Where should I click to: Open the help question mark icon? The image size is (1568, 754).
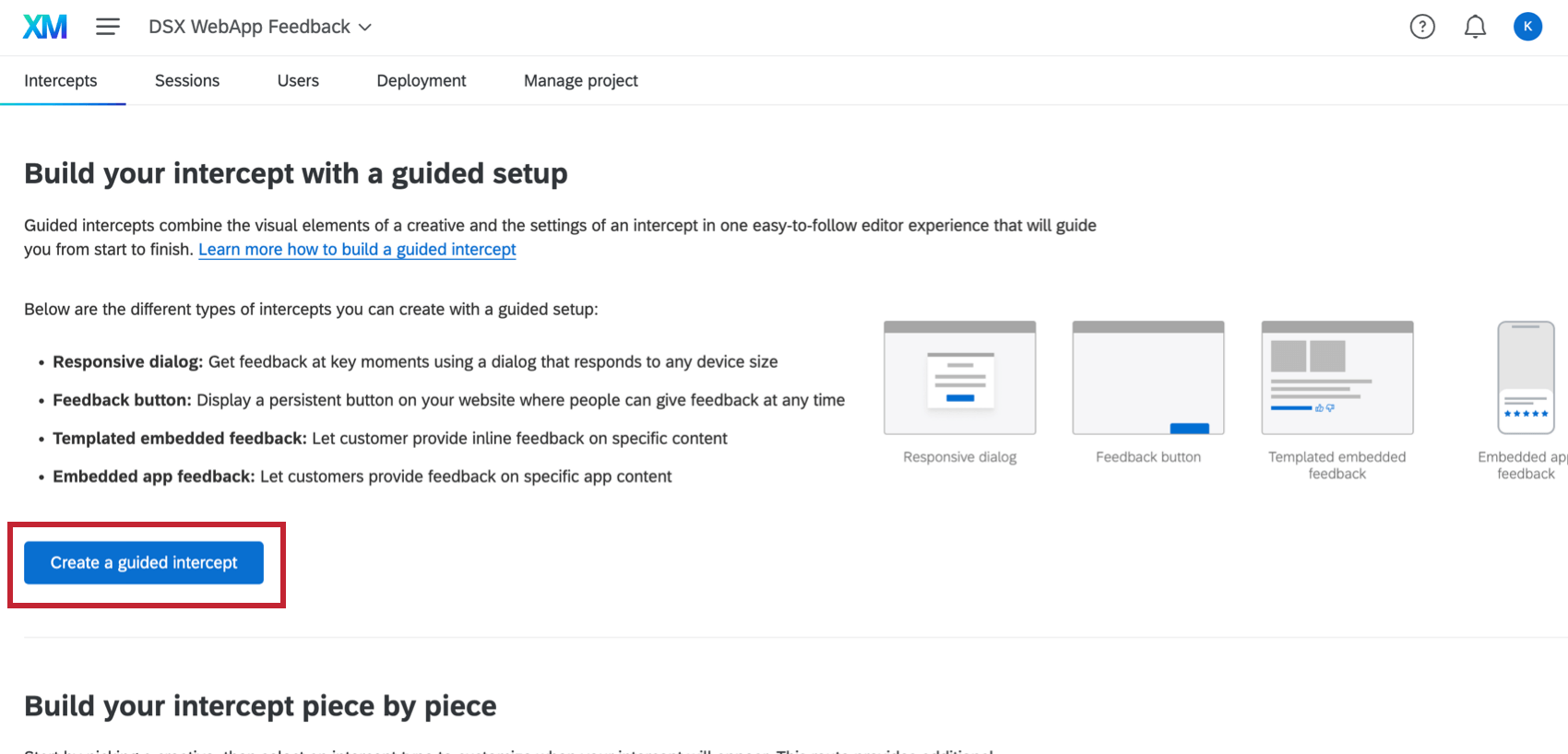click(x=1422, y=27)
